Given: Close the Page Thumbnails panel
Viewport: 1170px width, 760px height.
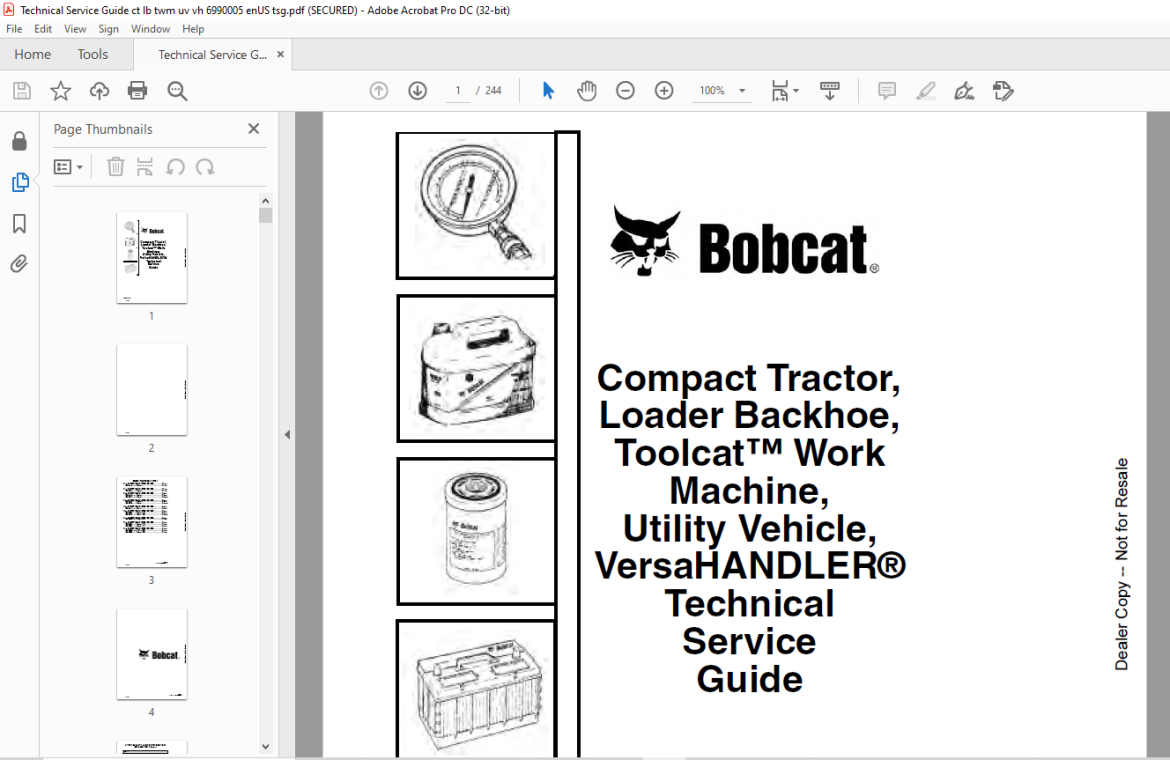Looking at the screenshot, I should coord(254,129).
